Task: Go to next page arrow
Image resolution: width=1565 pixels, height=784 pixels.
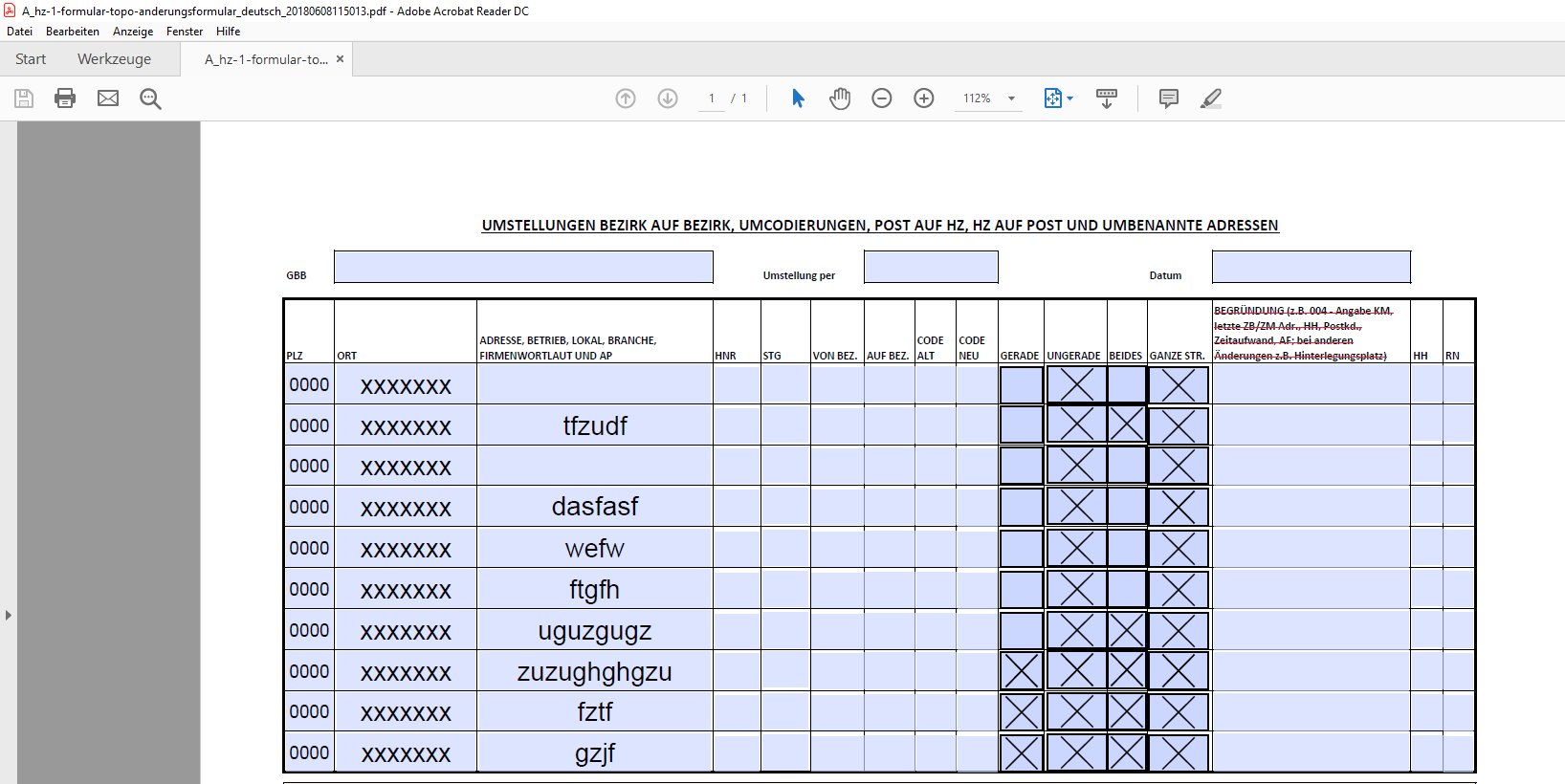Action: 668,98
